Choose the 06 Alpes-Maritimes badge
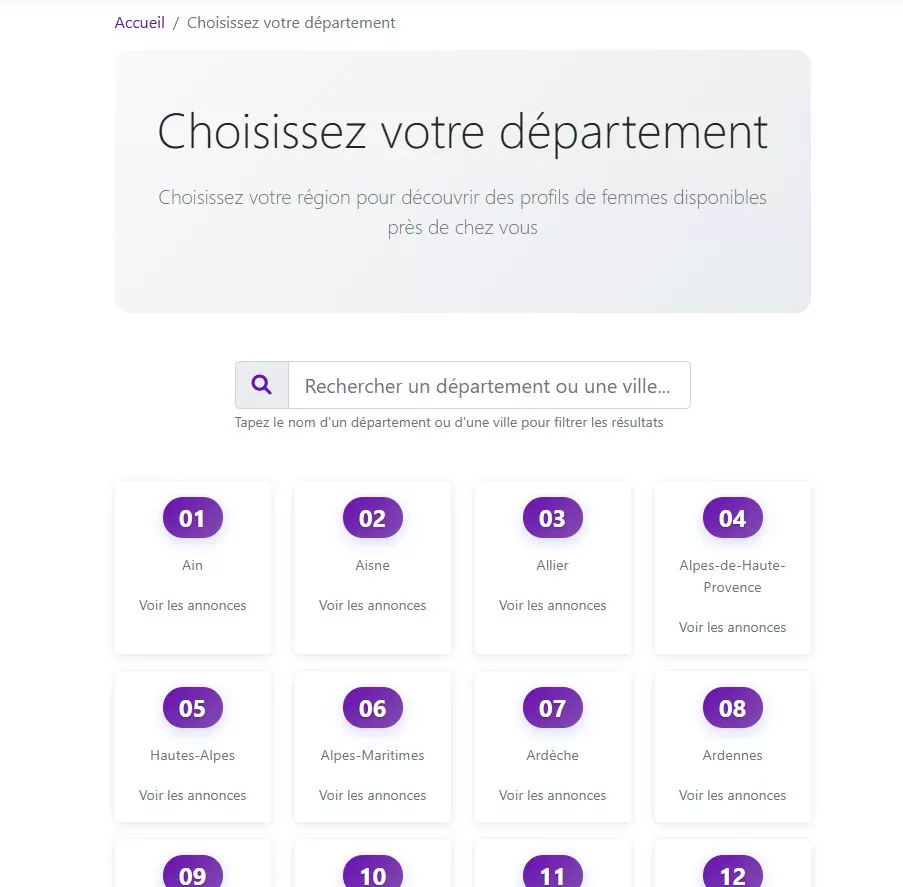903x887 pixels. click(x=372, y=708)
